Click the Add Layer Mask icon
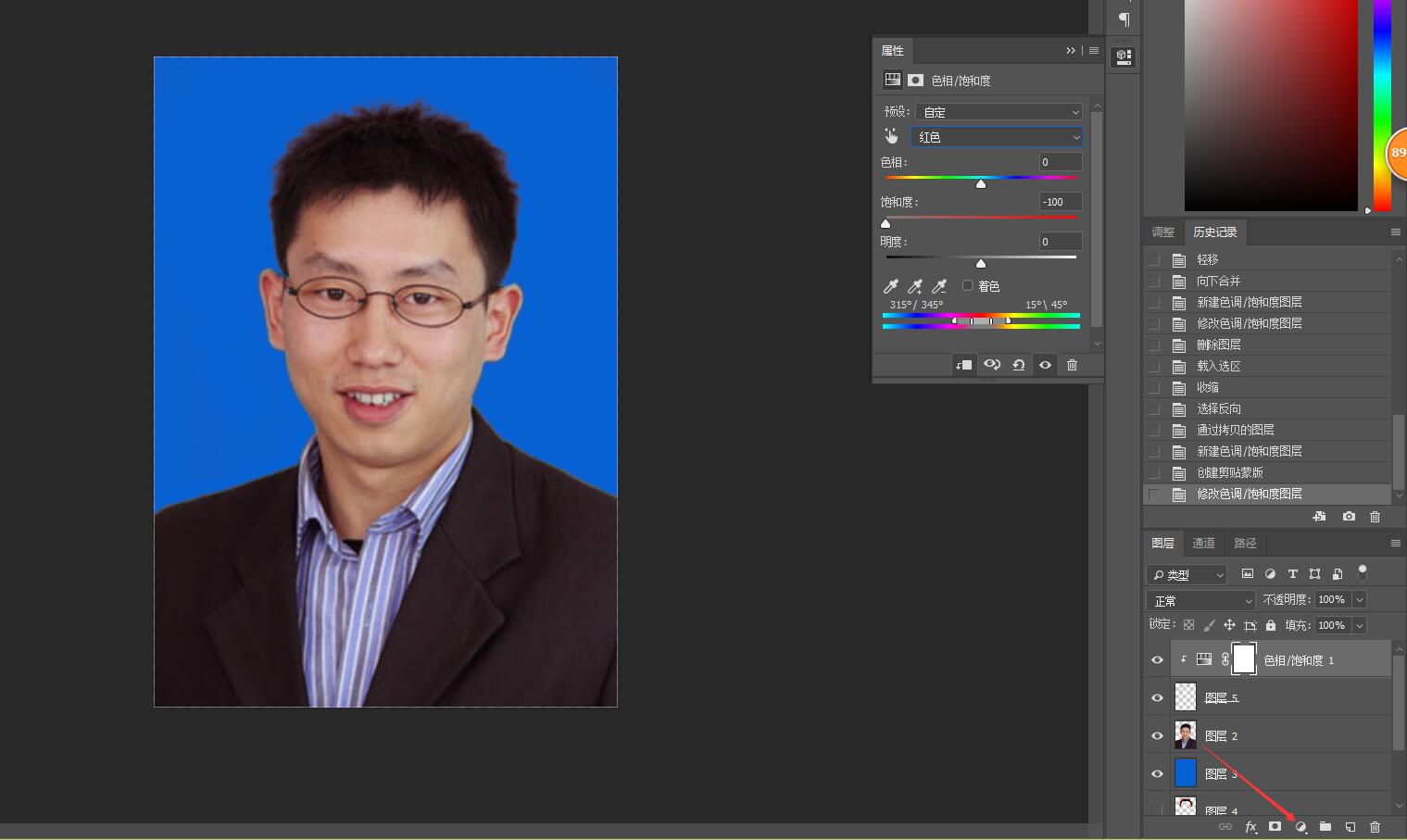Viewport: 1407px width, 840px height. click(1275, 827)
